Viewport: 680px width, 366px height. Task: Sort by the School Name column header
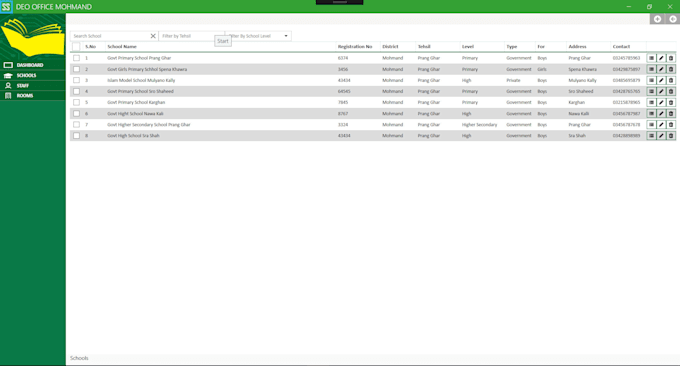(x=122, y=46)
